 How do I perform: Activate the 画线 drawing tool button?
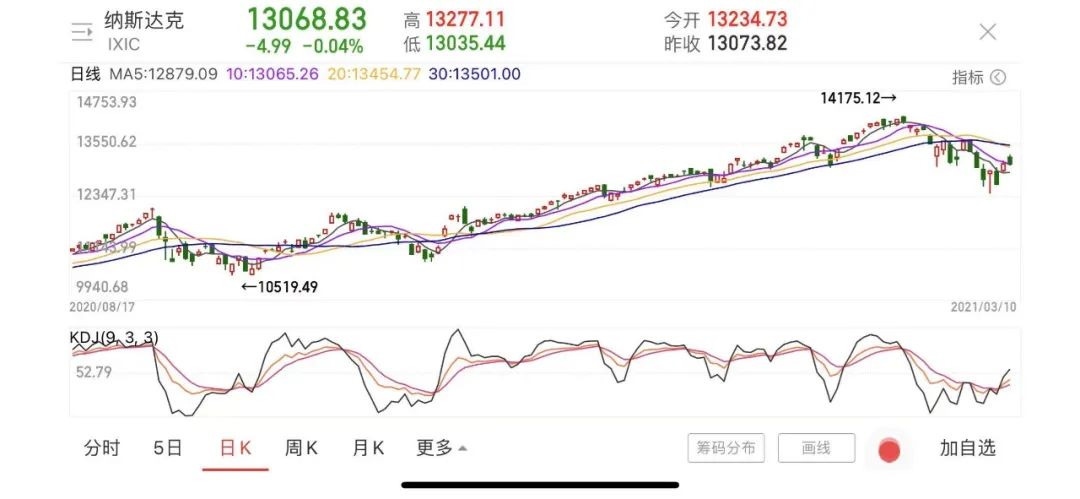pos(816,448)
